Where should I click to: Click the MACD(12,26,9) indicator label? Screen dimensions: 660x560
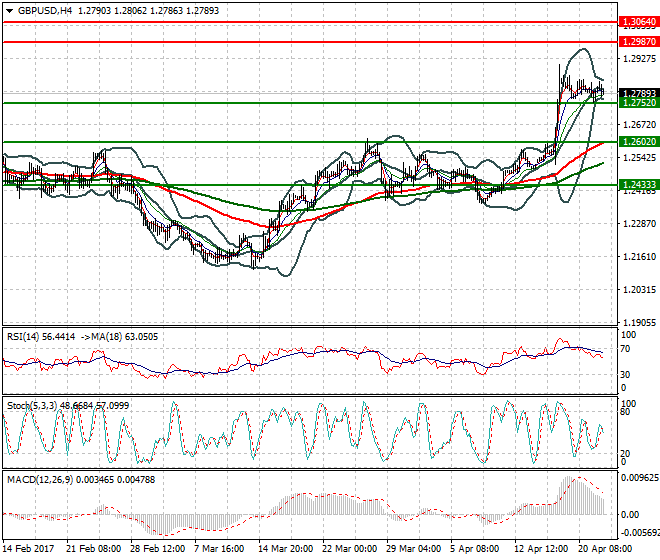[40, 480]
